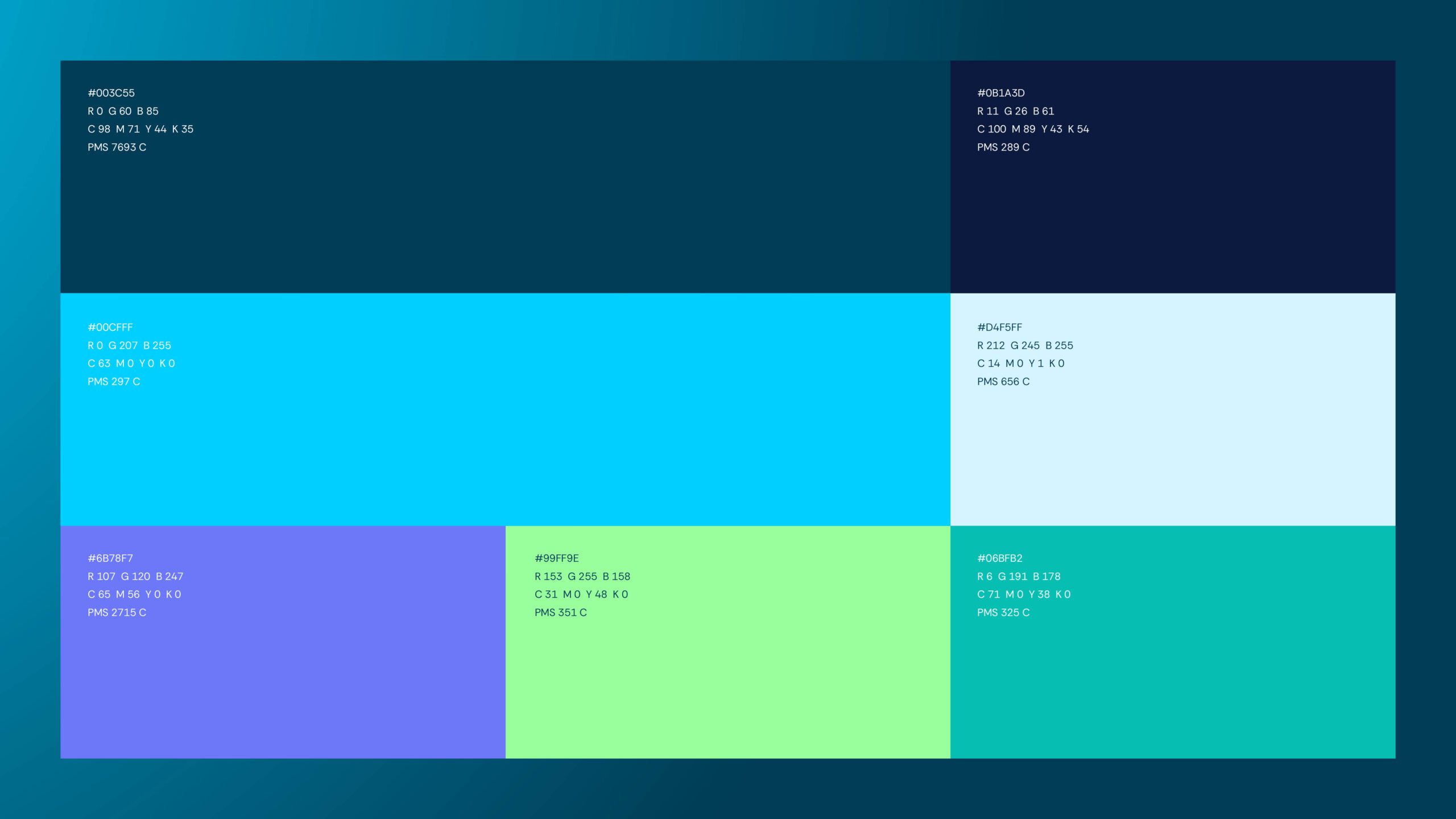
Task: Click the text R 11 G 26 B 61
Action: [1016, 111]
